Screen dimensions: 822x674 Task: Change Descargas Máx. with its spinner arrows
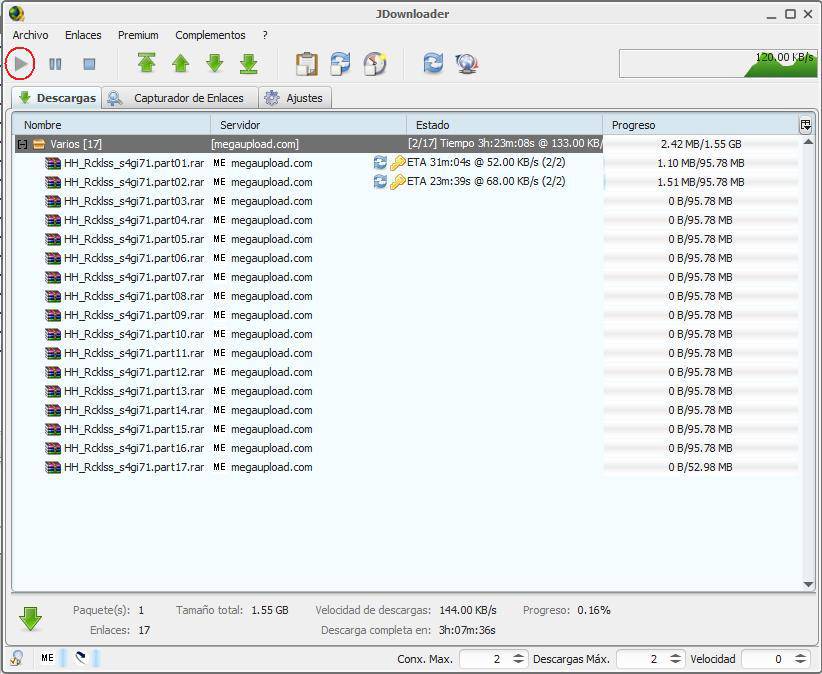pos(676,659)
